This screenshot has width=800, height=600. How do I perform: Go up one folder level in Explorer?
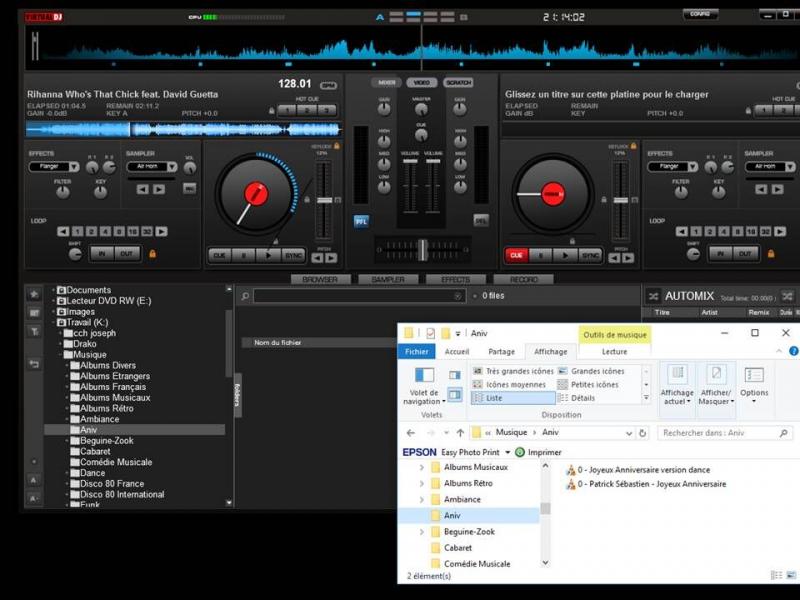pyautogui.click(x=460, y=433)
